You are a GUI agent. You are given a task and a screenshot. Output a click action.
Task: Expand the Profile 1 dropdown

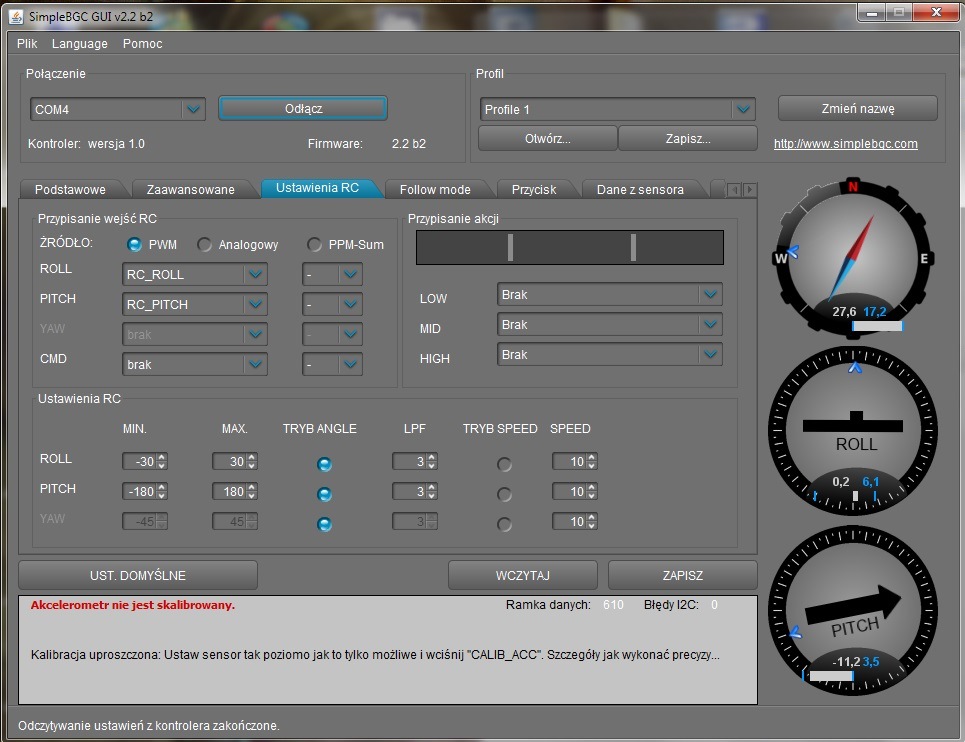(x=742, y=110)
